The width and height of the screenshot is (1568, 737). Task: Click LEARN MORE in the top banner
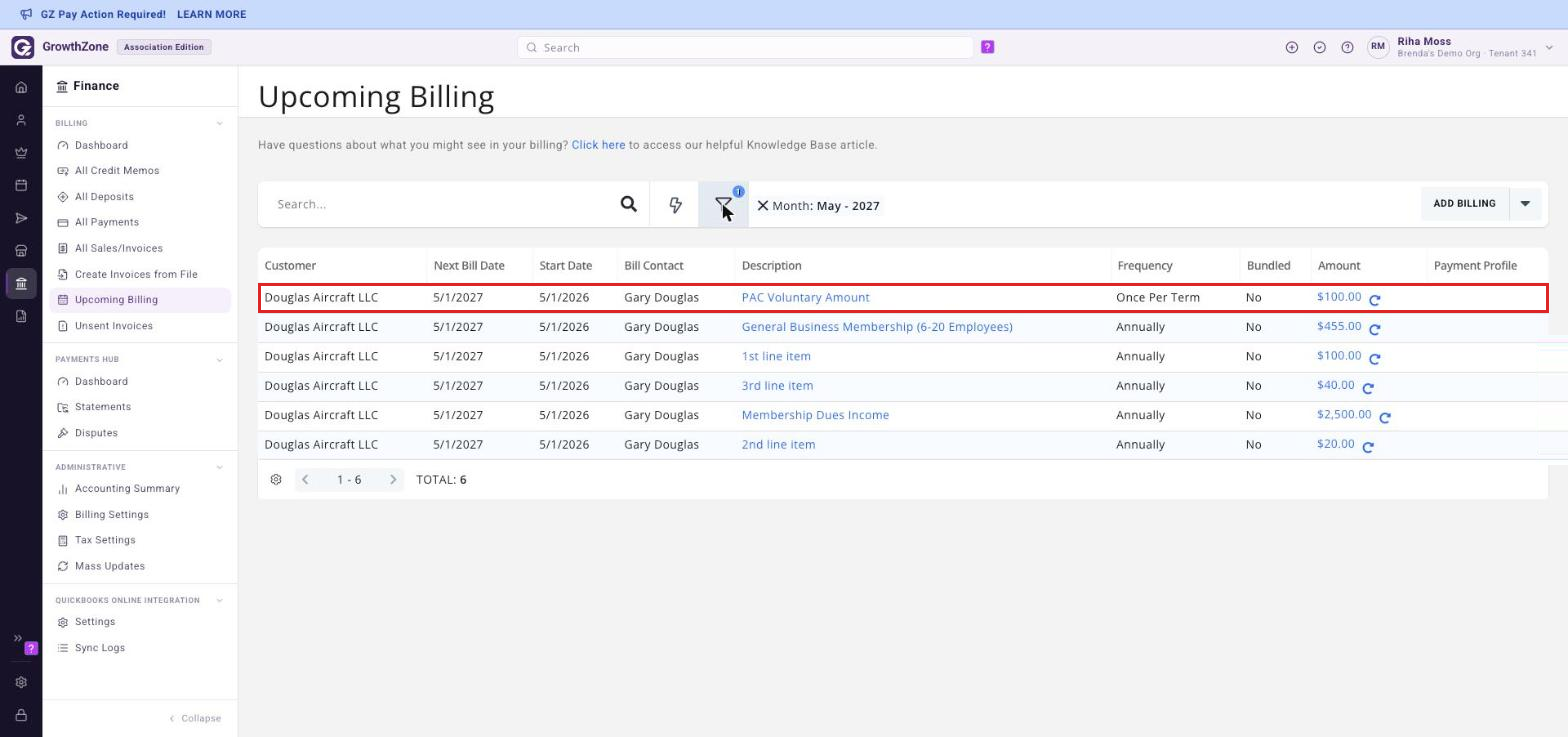click(211, 15)
